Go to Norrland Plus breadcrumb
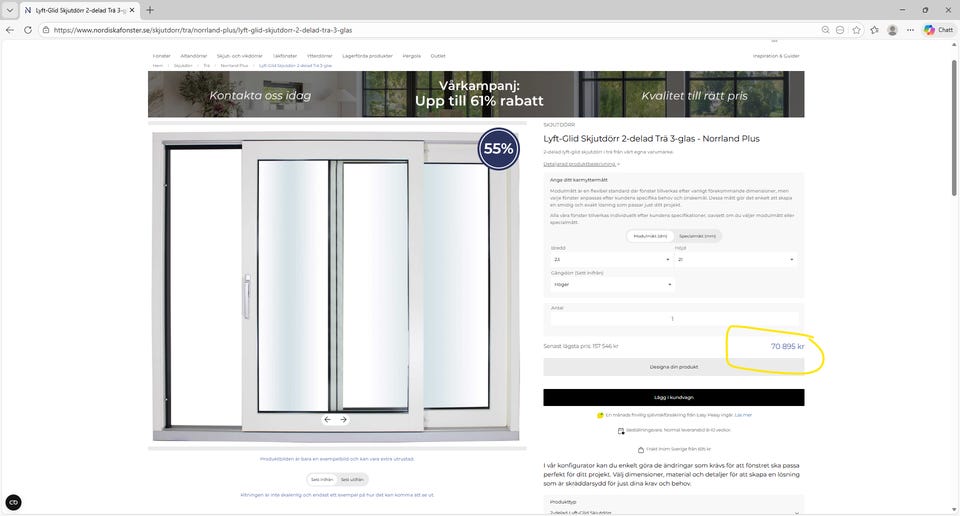 click(234, 65)
